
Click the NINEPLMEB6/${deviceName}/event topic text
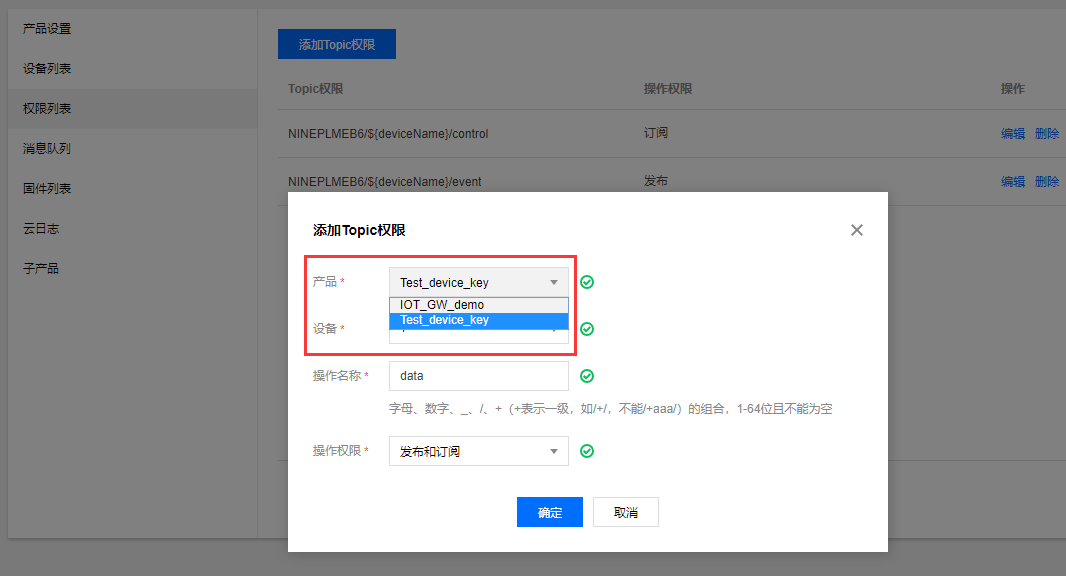(385, 182)
